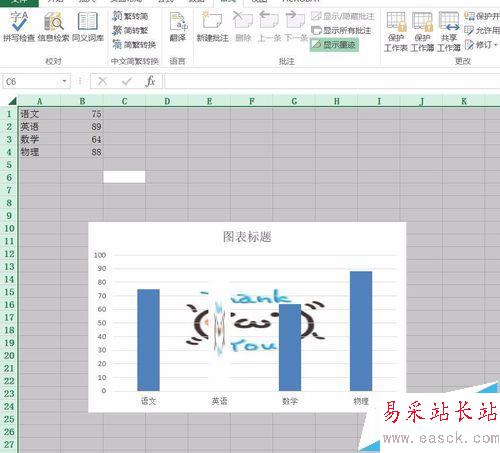Convert text with 繁转简

(130, 16)
